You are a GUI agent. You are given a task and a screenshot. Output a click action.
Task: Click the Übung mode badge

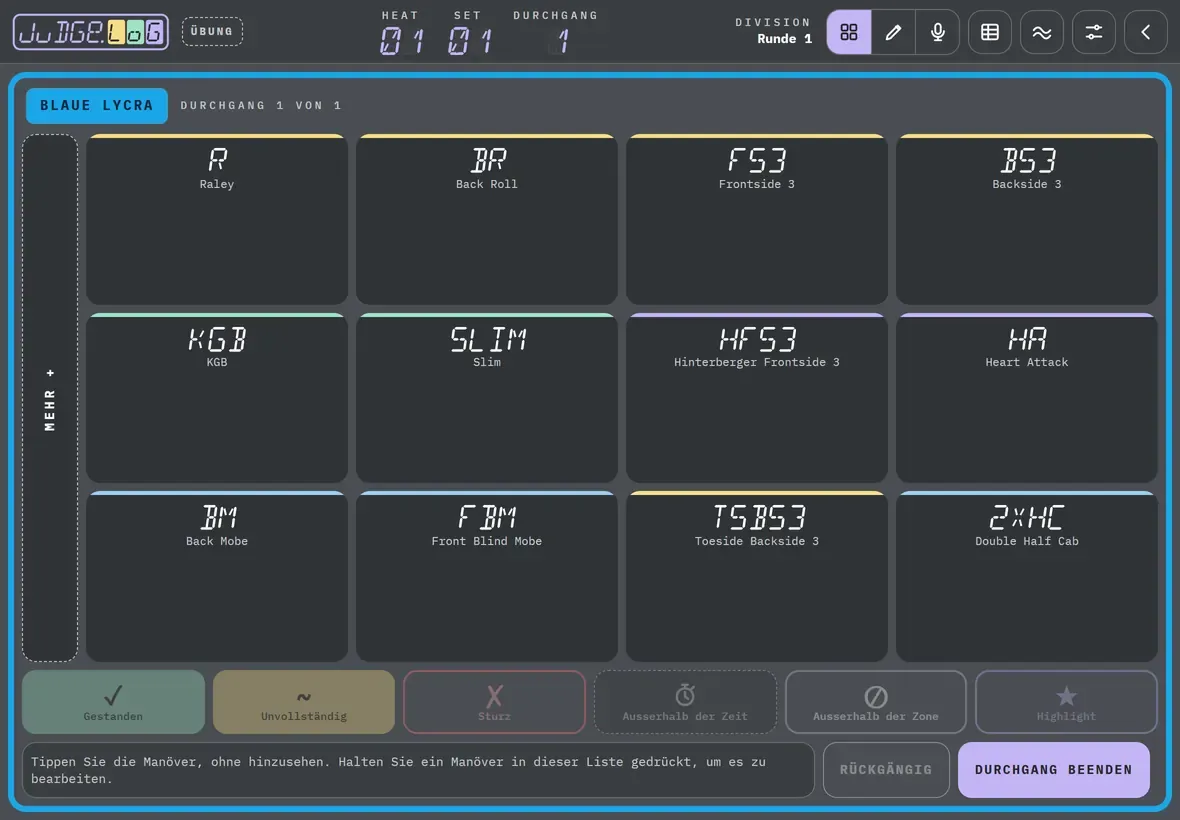pyautogui.click(x=212, y=32)
